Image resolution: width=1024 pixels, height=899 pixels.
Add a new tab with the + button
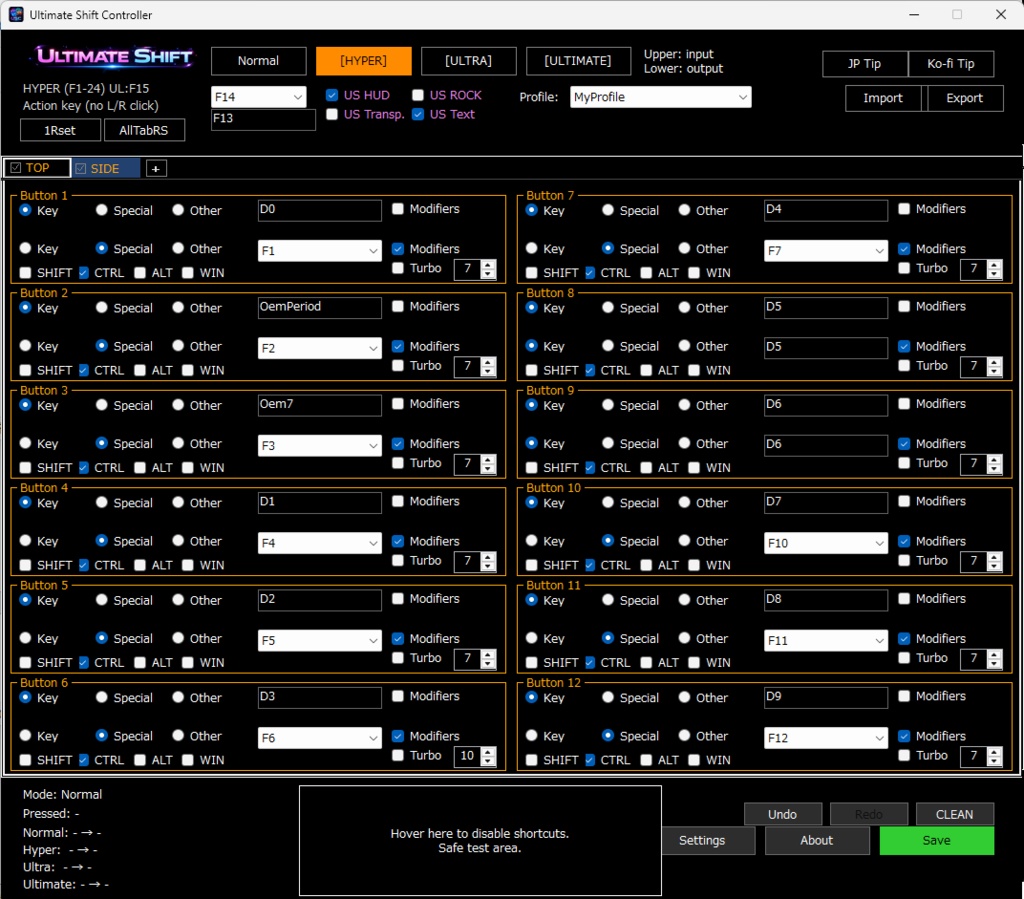[156, 168]
